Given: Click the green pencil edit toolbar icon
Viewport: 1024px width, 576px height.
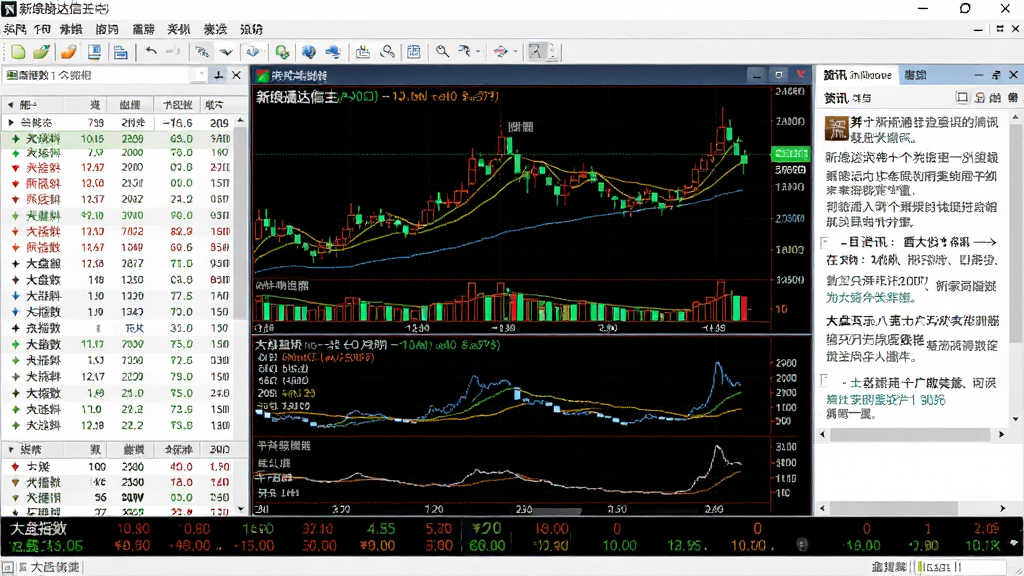Looking at the screenshot, I should (x=42, y=52).
